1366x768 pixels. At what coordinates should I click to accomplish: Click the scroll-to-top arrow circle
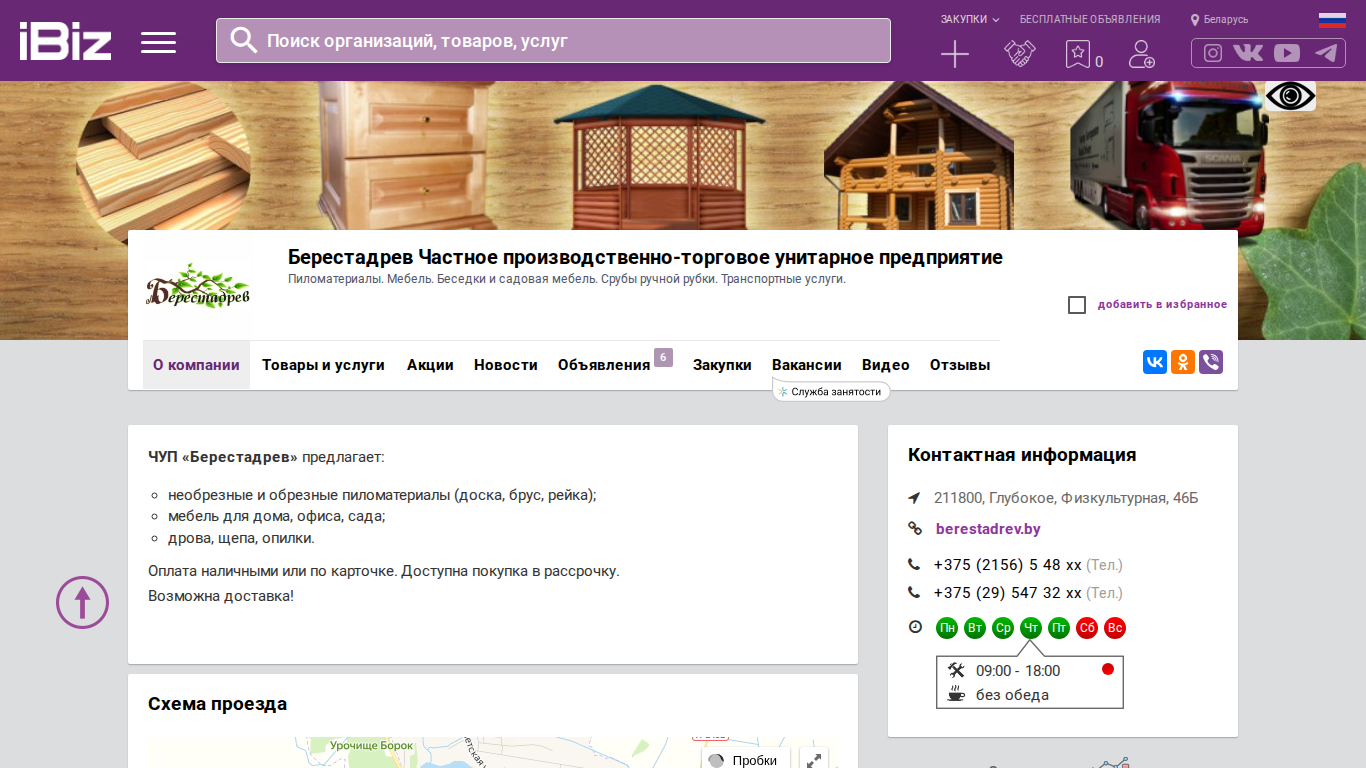click(82, 602)
